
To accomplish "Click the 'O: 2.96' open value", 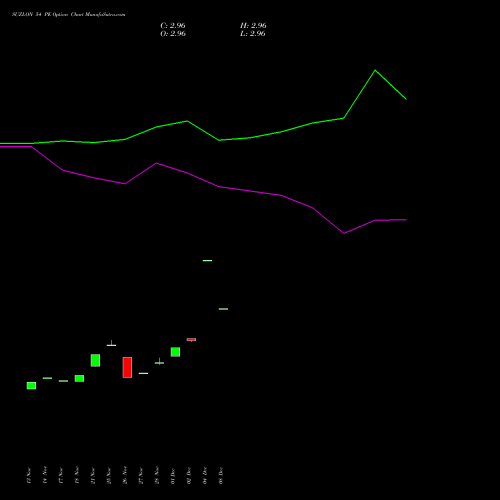I will click(173, 33).
